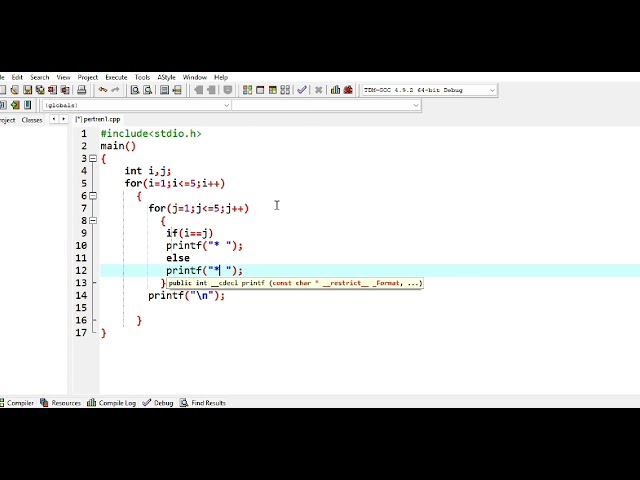Image resolution: width=640 pixels, height=480 pixels.
Task: Open the Window menu
Action: pos(195,77)
